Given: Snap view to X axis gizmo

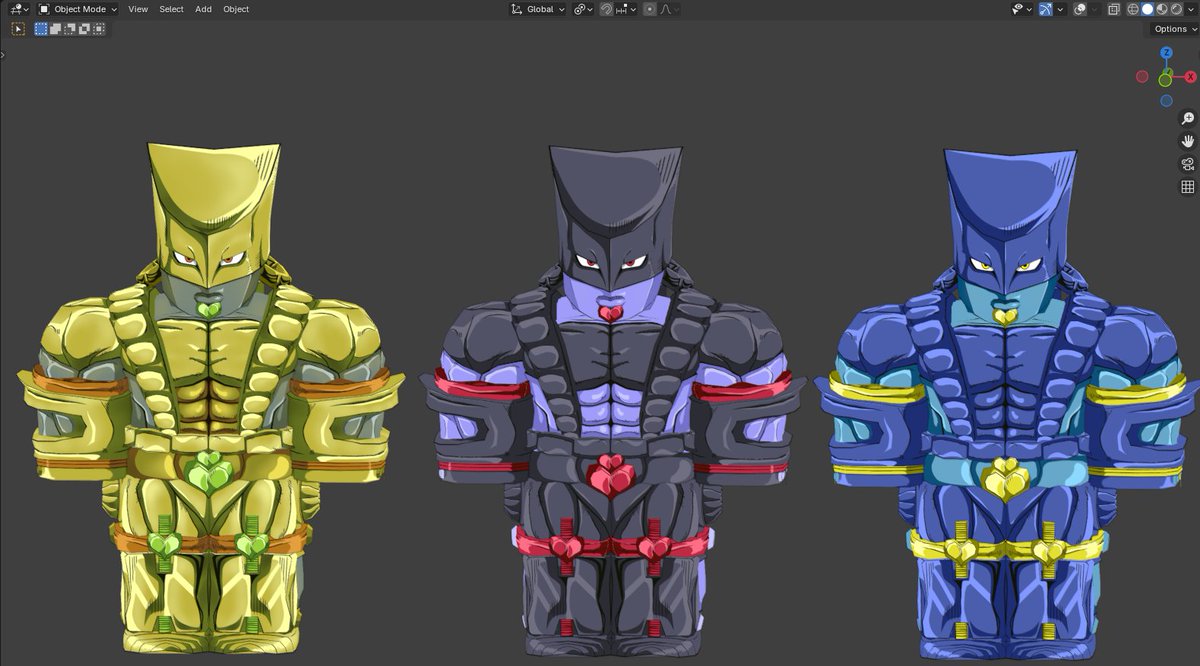Looking at the screenshot, I should (x=1190, y=77).
